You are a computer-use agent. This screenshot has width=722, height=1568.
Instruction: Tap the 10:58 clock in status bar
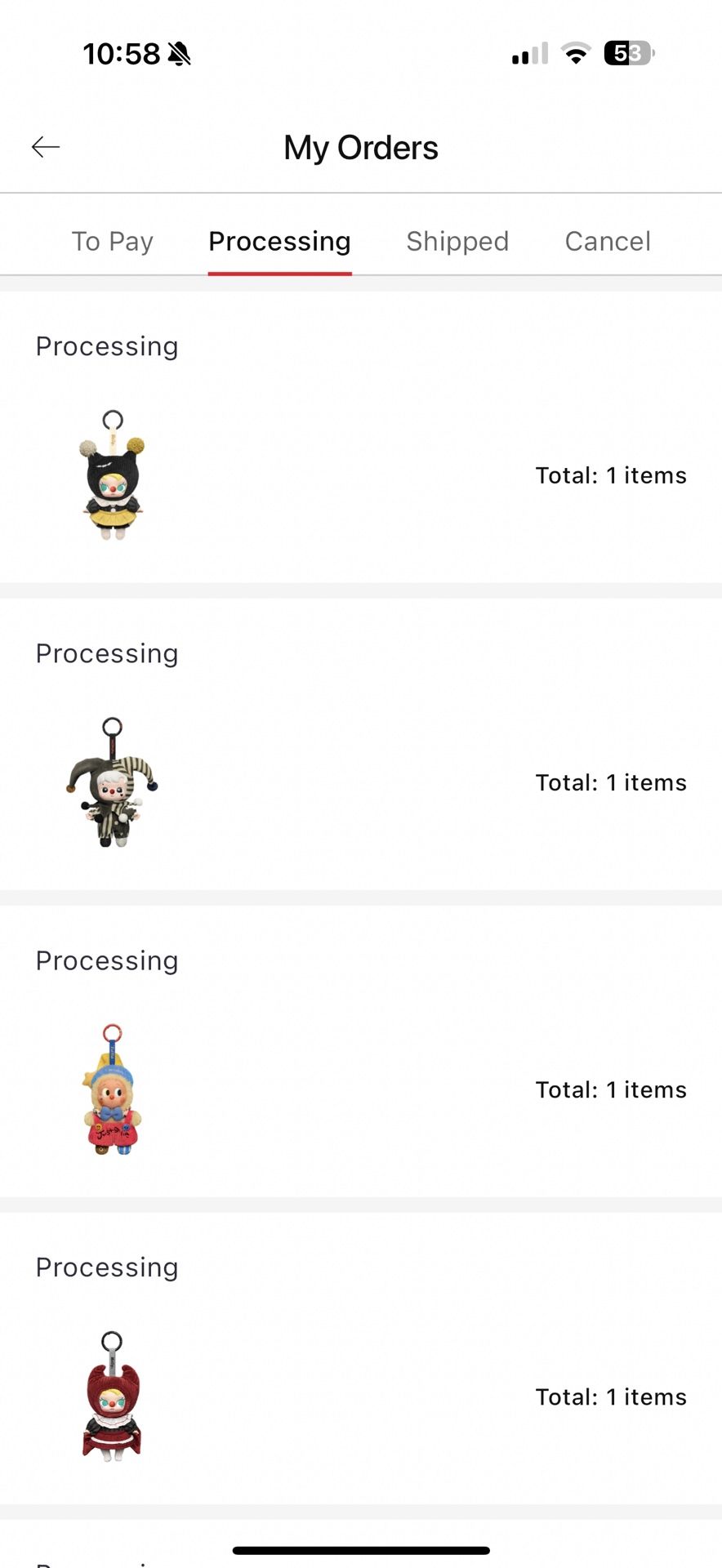(122, 54)
